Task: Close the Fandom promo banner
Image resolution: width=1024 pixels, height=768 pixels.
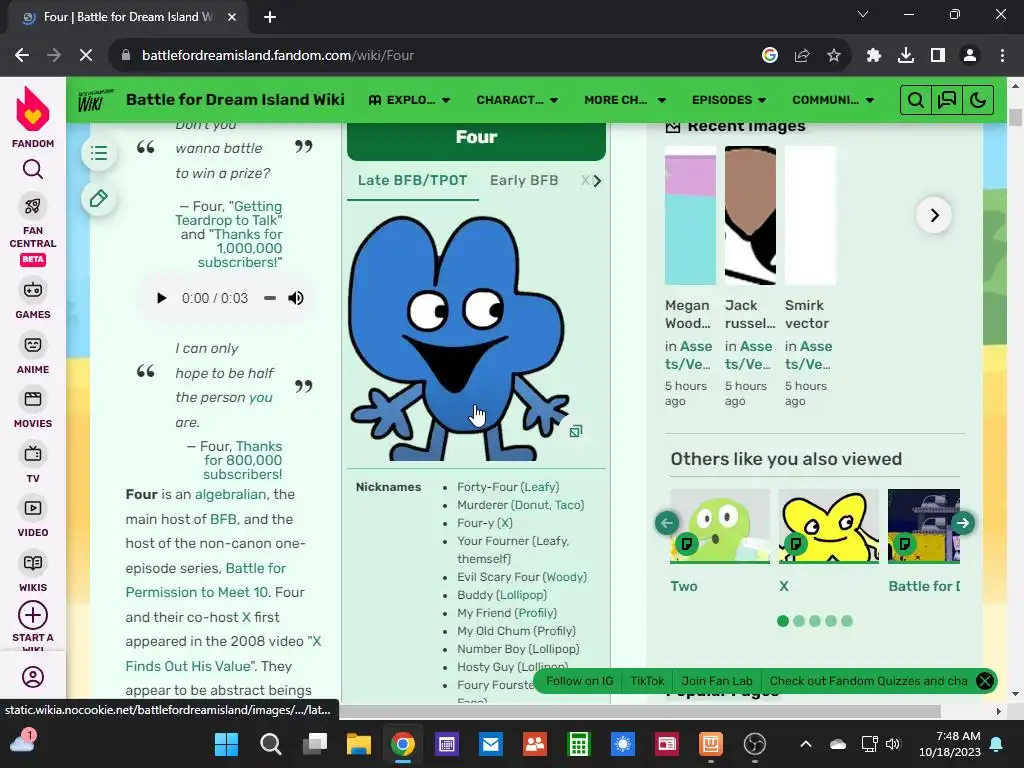Action: coord(985,681)
